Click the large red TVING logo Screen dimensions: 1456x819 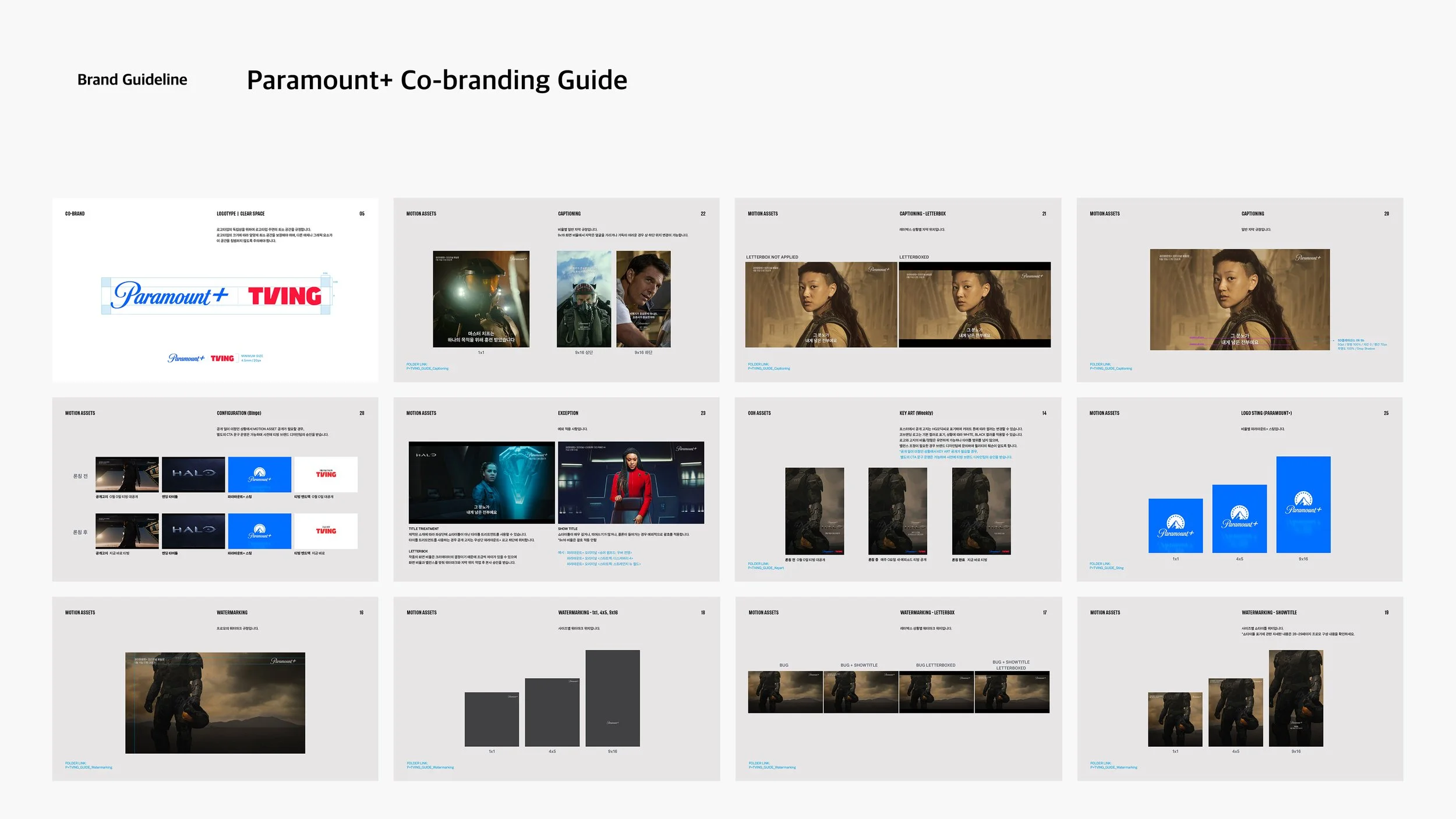pos(285,296)
